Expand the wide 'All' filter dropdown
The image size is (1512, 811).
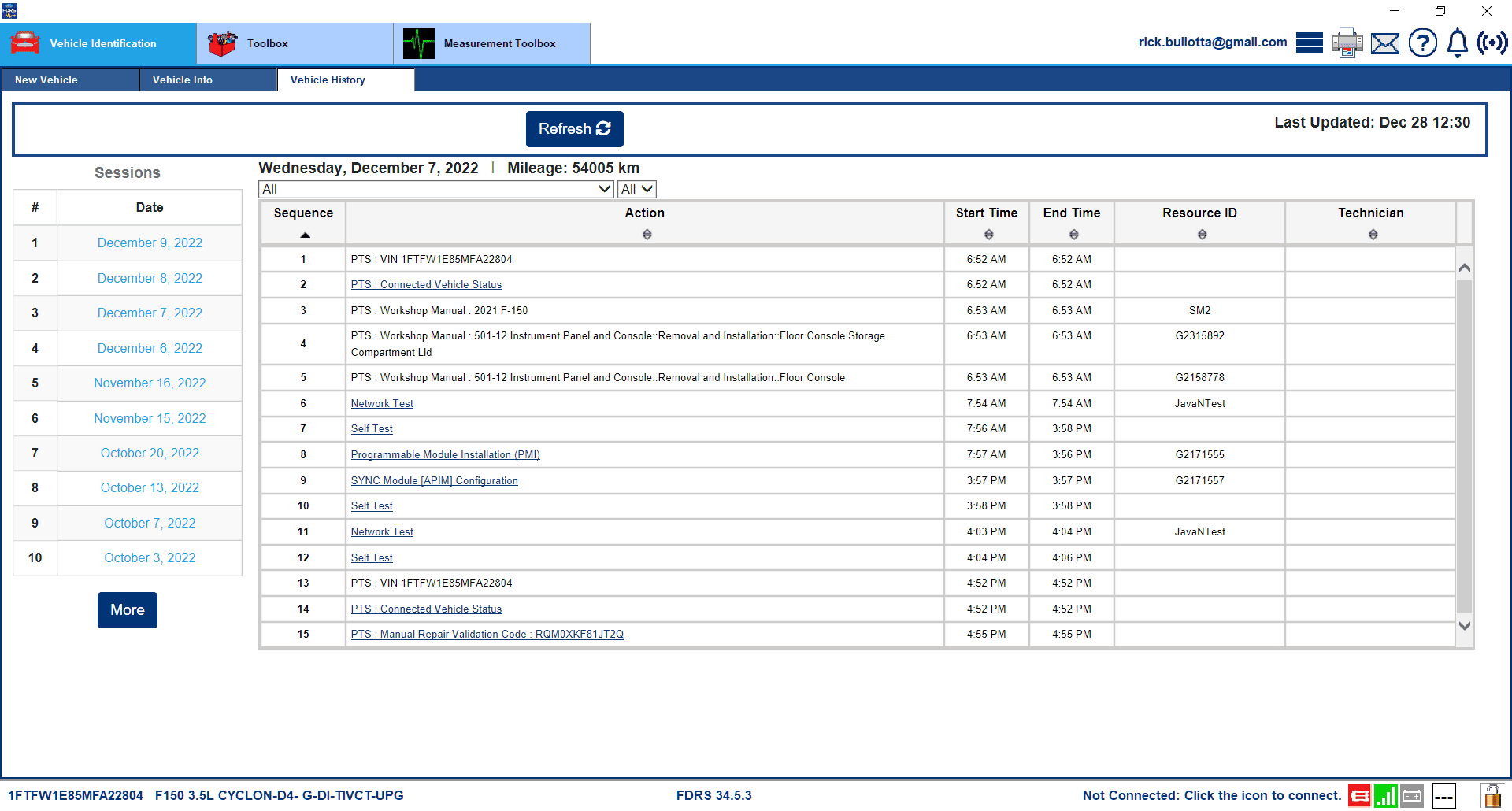[x=435, y=189]
